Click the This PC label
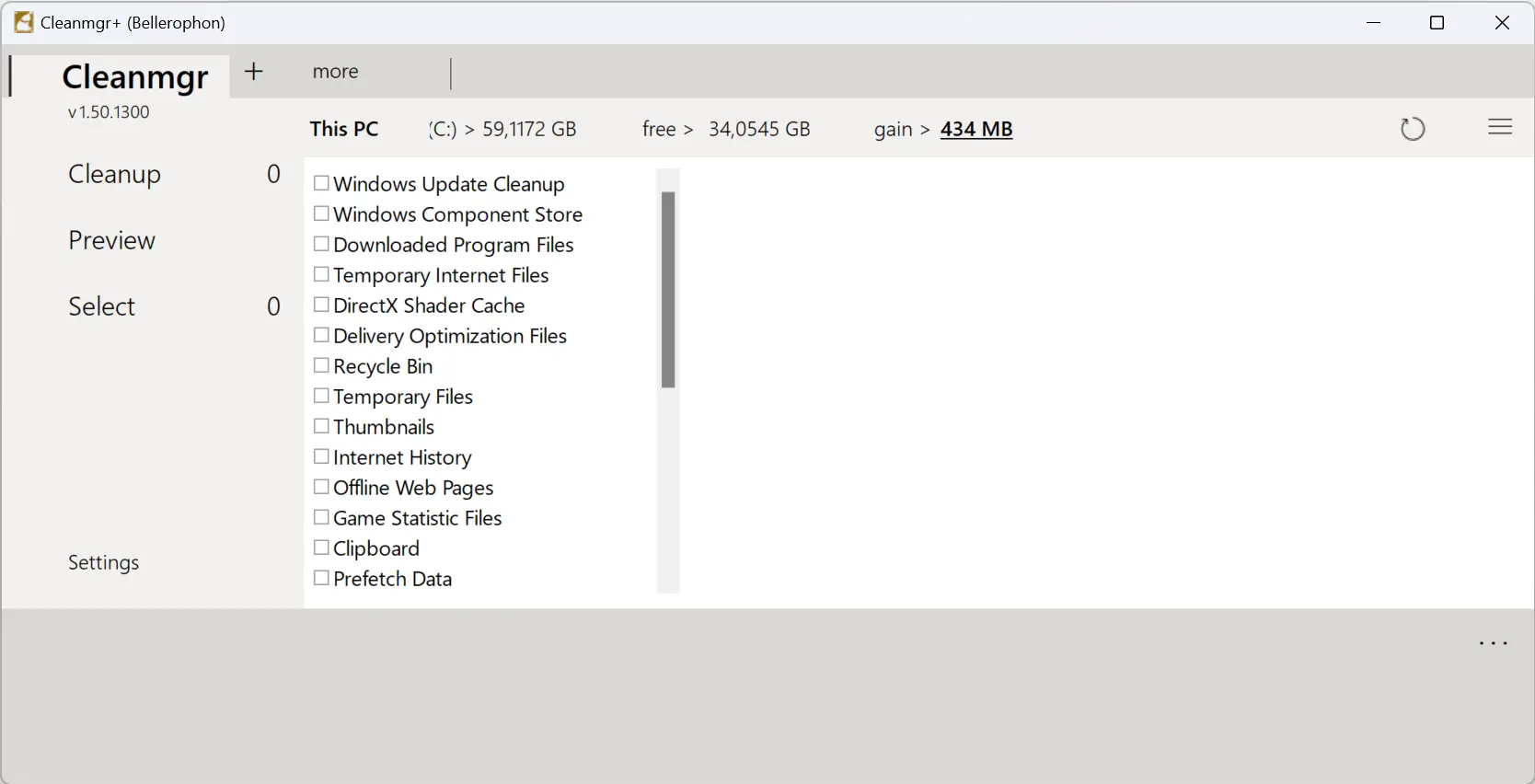Screen dimensions: 1535x784 click(344, 129)
